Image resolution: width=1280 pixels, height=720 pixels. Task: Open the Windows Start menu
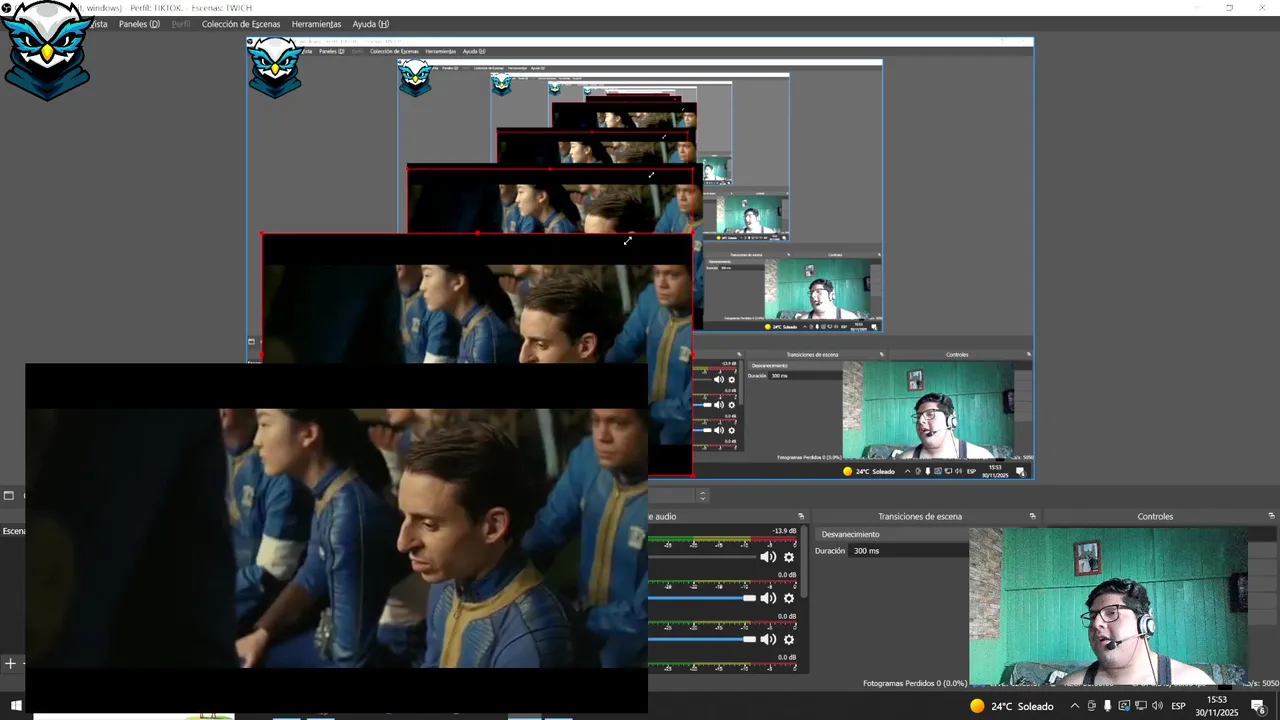click(x=15, y=706)
